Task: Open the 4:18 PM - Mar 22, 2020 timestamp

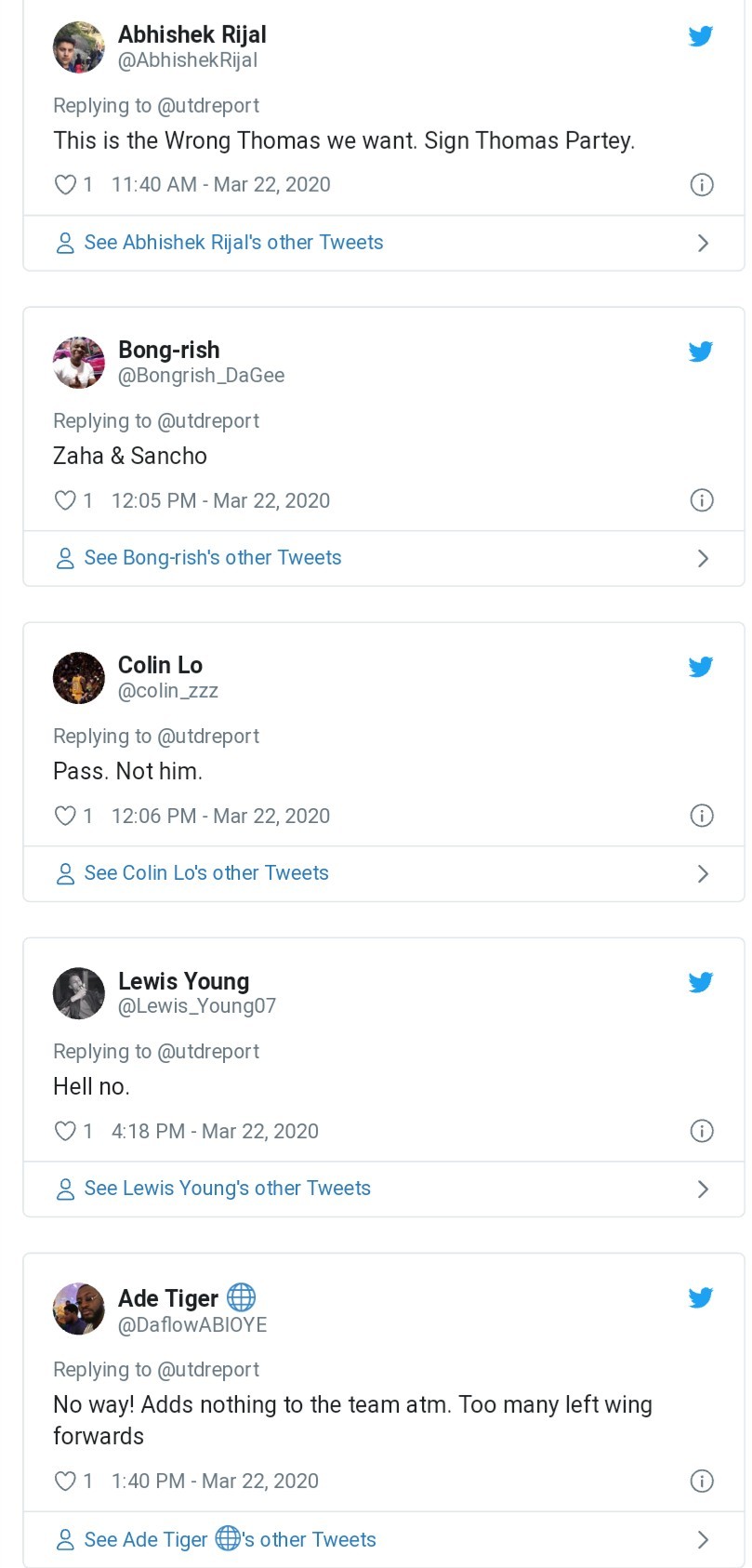Action: coord(215,1131)
